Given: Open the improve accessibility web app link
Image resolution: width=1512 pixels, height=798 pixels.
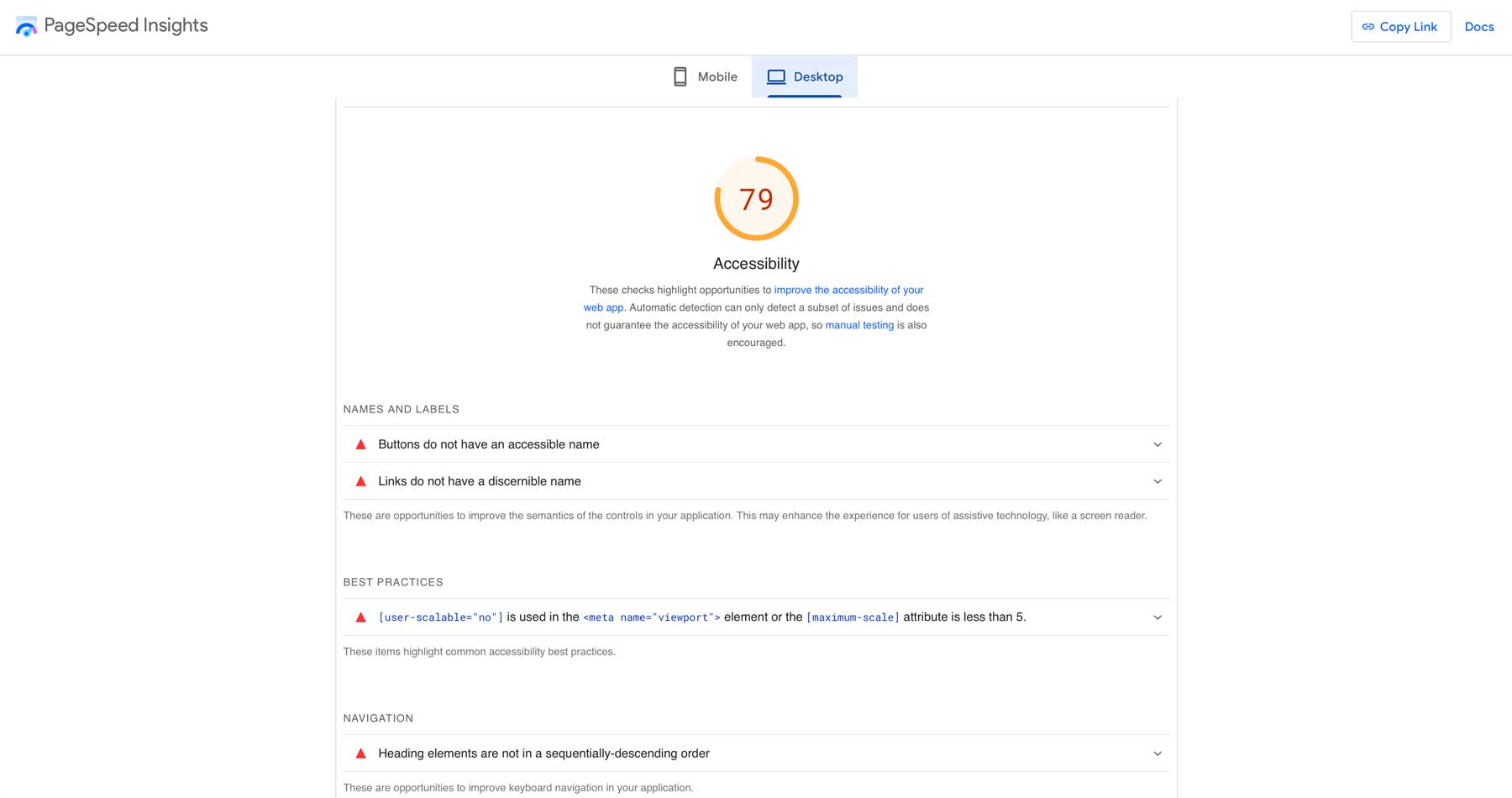Looking at the screenshot, I should point(848,290).
